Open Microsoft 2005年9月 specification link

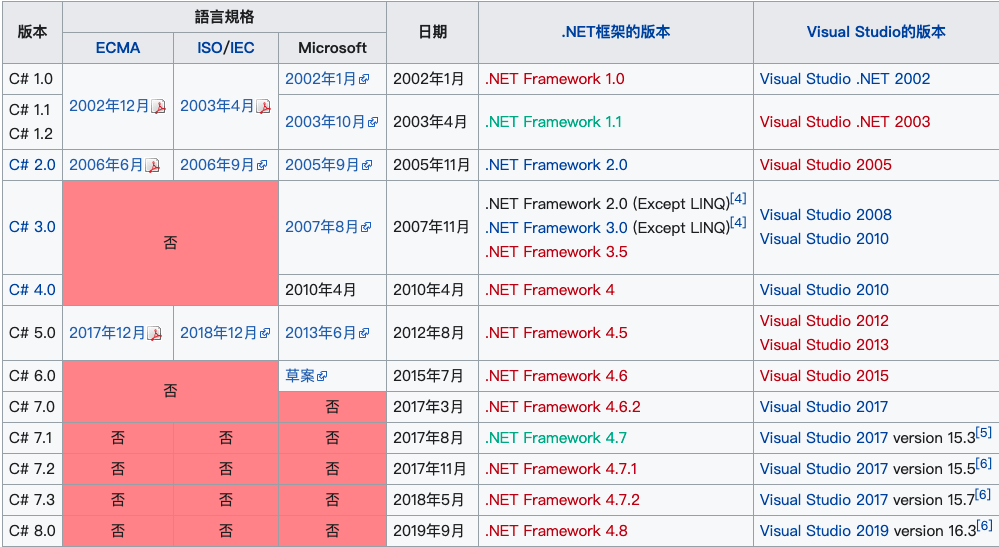(322, 165)
